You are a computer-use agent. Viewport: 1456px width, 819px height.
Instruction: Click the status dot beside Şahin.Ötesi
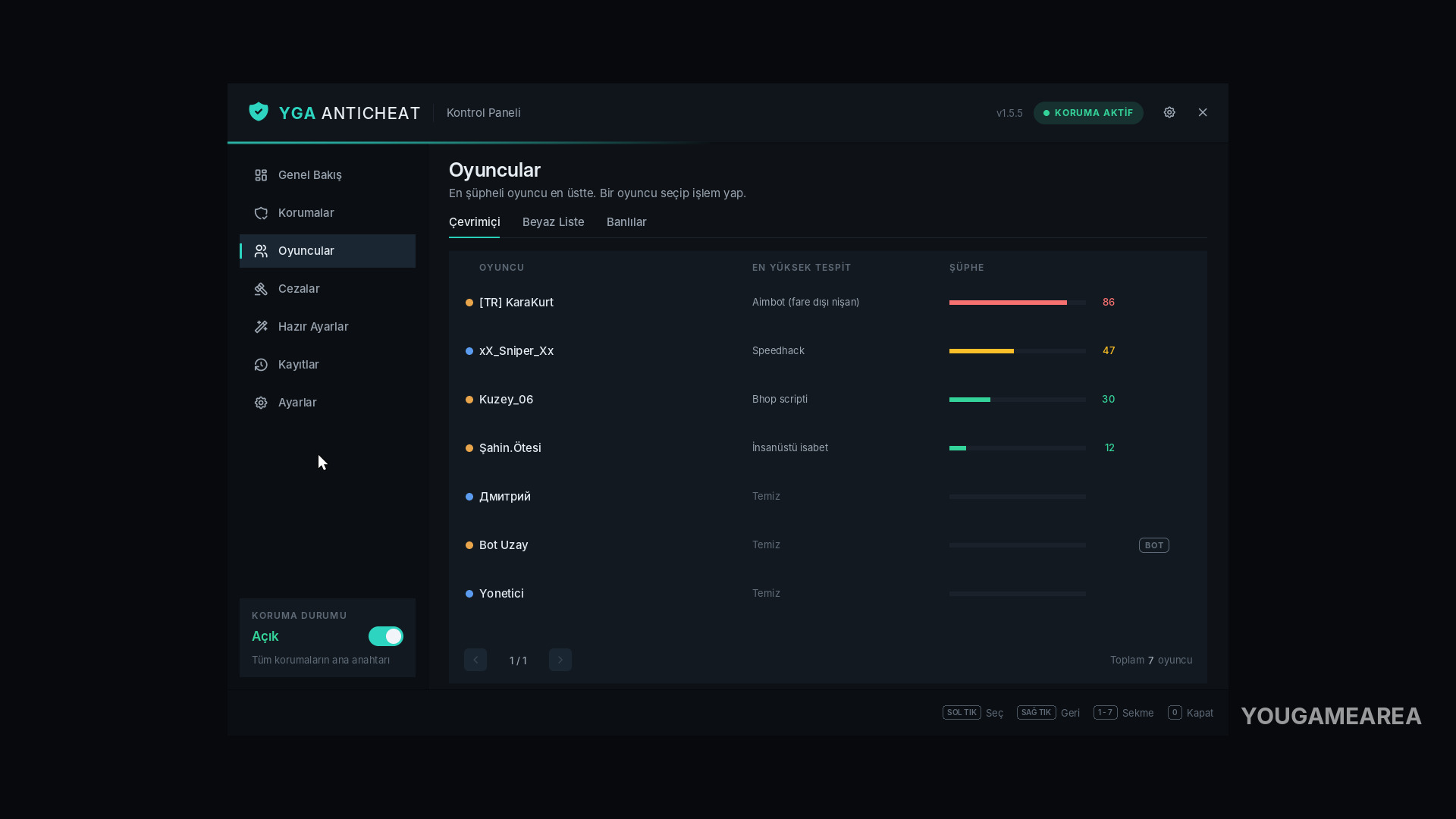(469, 448)
